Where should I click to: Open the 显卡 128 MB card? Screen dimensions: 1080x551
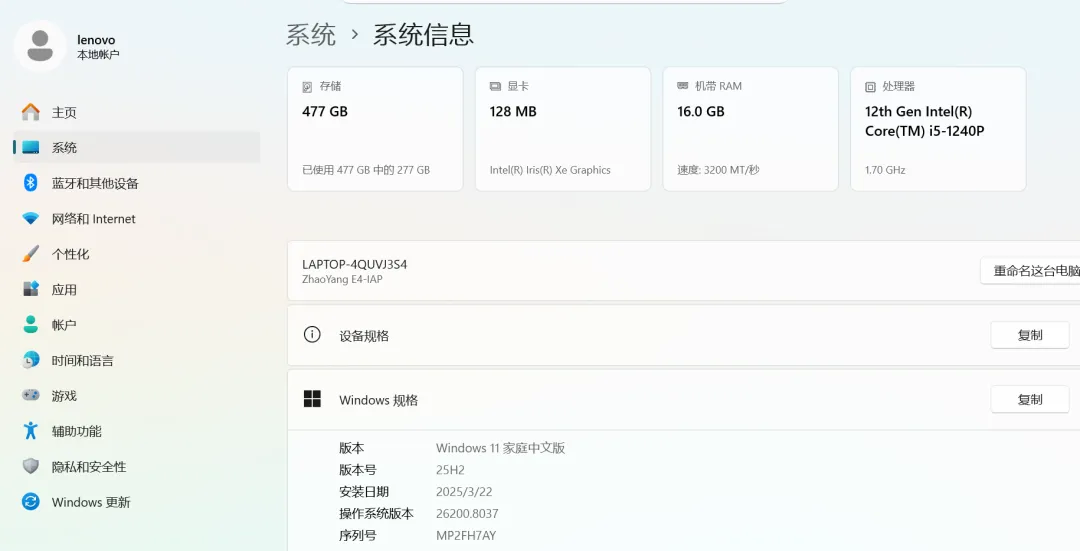click(x=563, y=129)
